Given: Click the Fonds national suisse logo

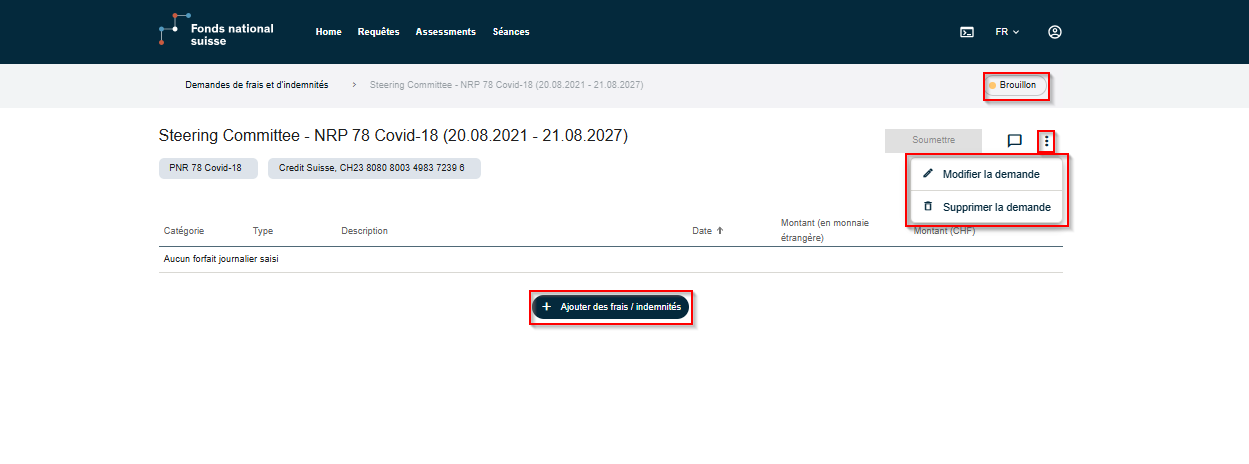Looking at the screenshot, I should [216, 32].
